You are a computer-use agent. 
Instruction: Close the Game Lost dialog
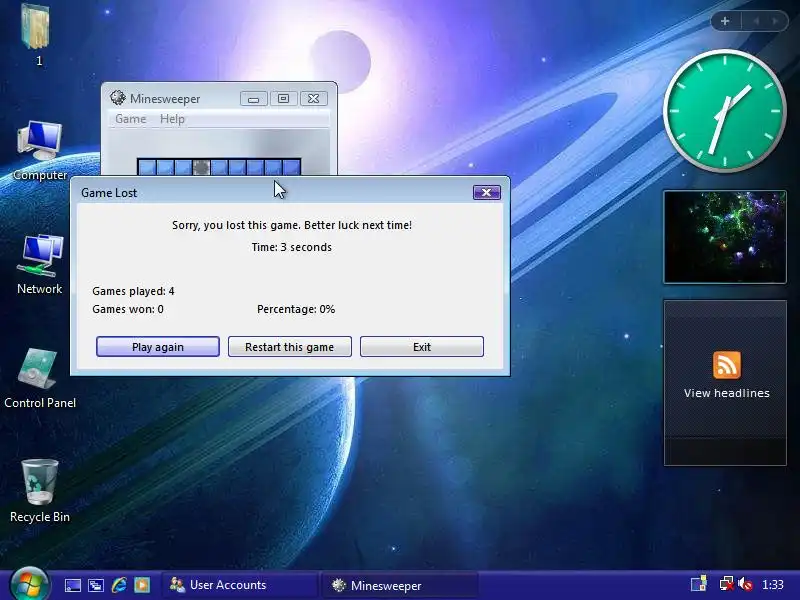point(486,192)
